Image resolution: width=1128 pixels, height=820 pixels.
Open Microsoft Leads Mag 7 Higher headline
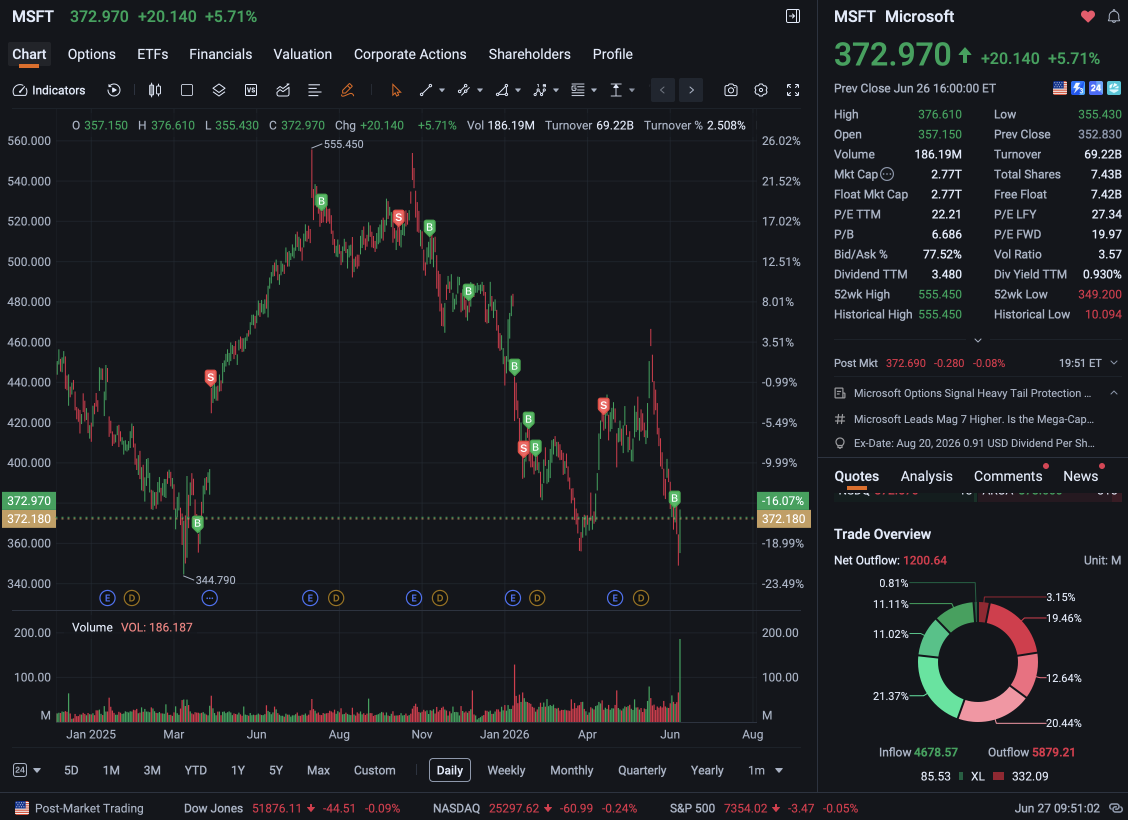973,419
